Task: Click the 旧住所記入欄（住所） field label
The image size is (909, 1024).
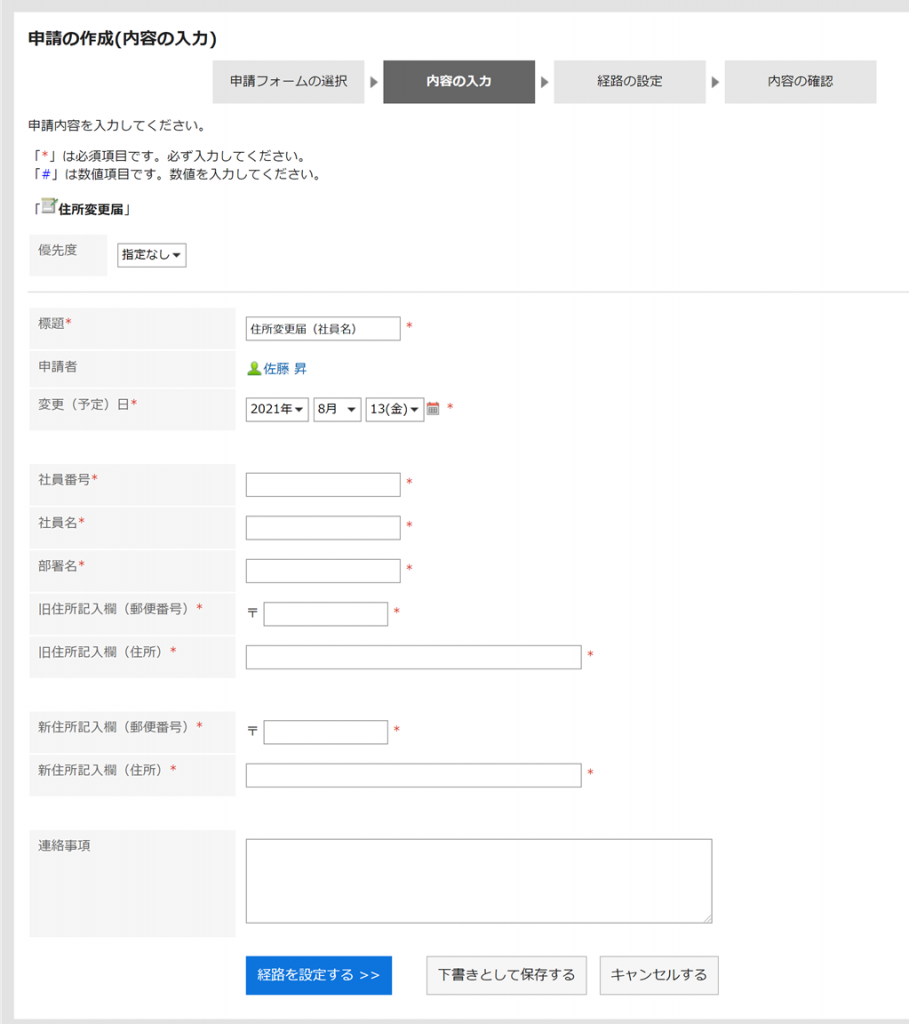Action: pyautogui.click(x=107, y=652)
